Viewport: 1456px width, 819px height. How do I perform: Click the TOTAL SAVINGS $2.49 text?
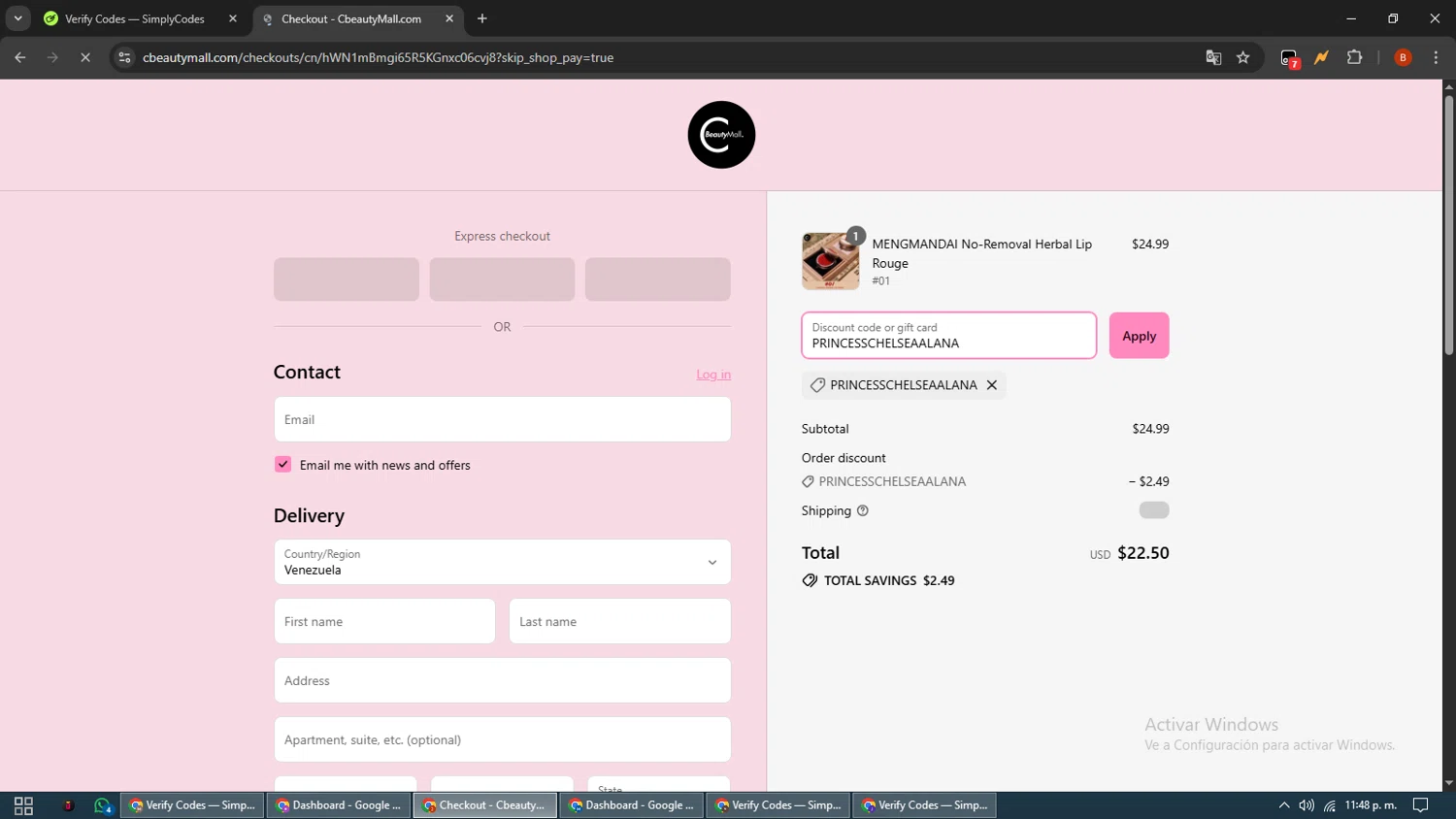click(x=889, y=580)
